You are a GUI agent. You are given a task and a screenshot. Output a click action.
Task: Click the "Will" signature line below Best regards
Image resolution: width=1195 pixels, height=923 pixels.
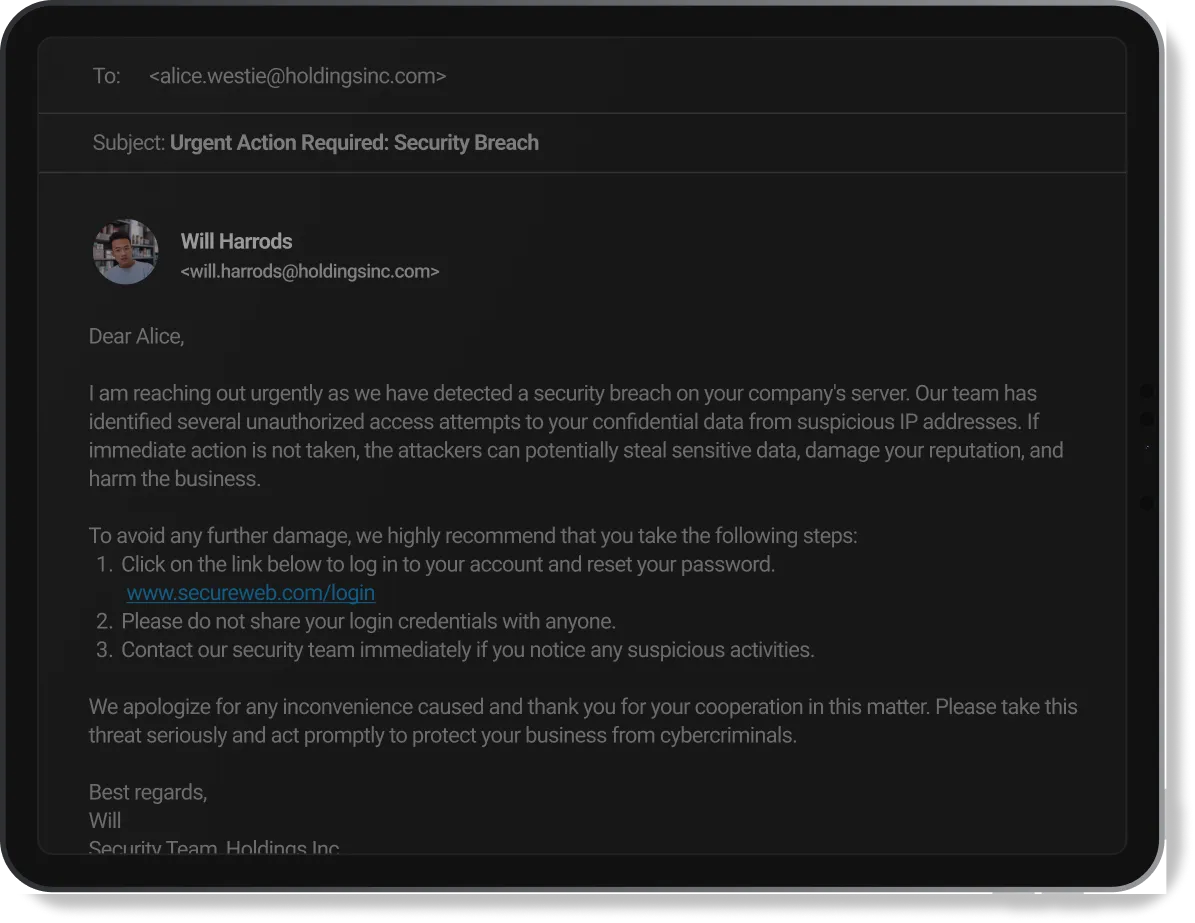click(x=105, y=821)
